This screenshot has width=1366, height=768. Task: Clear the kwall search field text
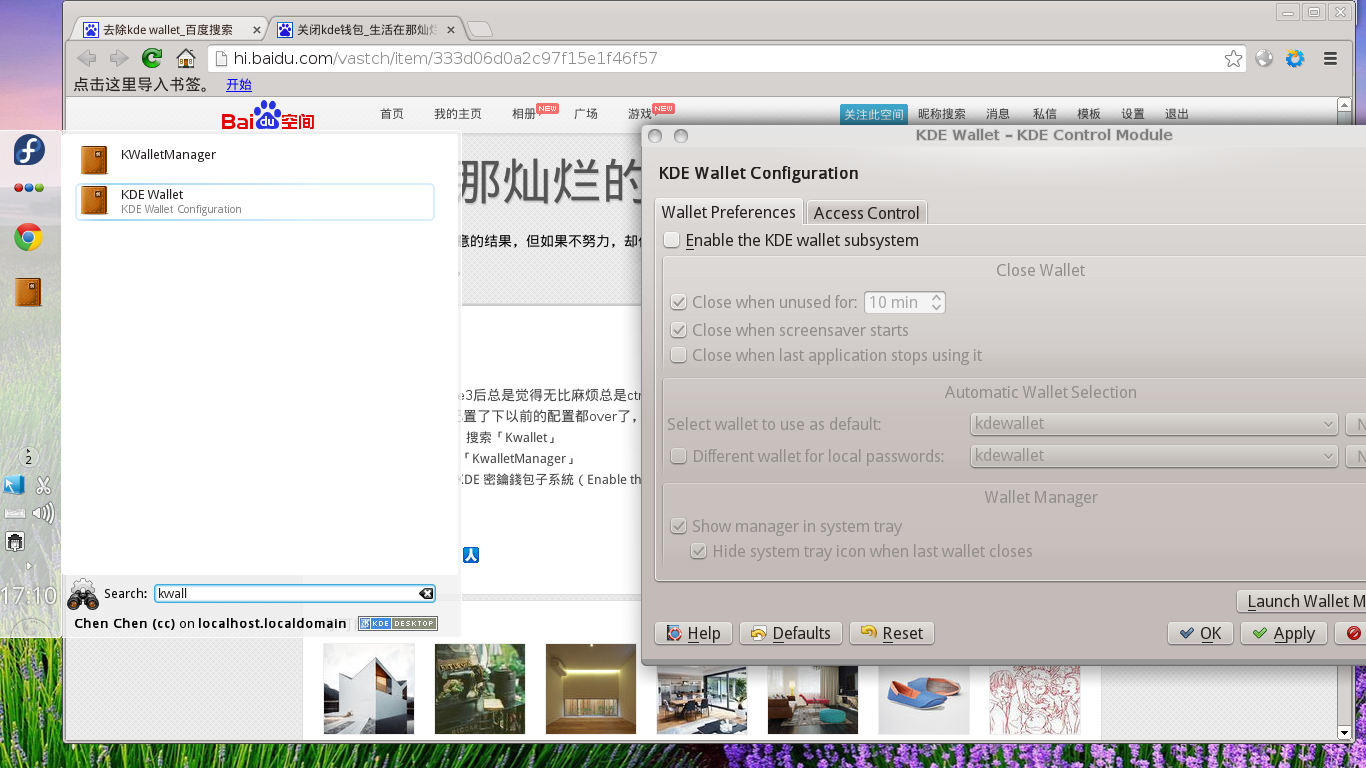(x=426, y=593)
